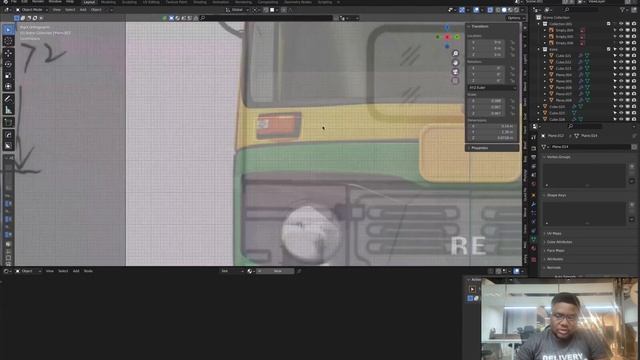Open the viewport View menu

pos(57,10)
